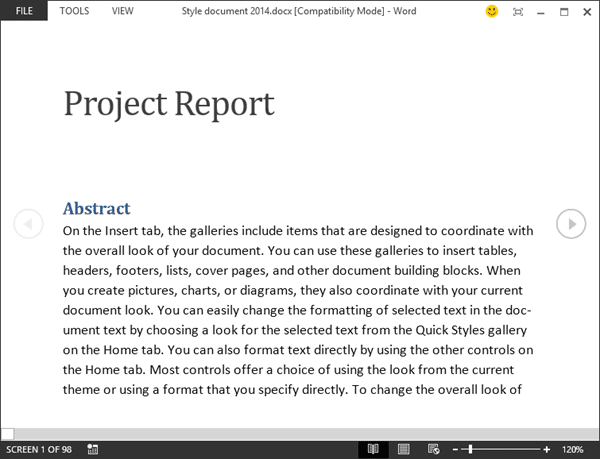Click the auto-hide reading toolbar icon

tap(517, 12)
